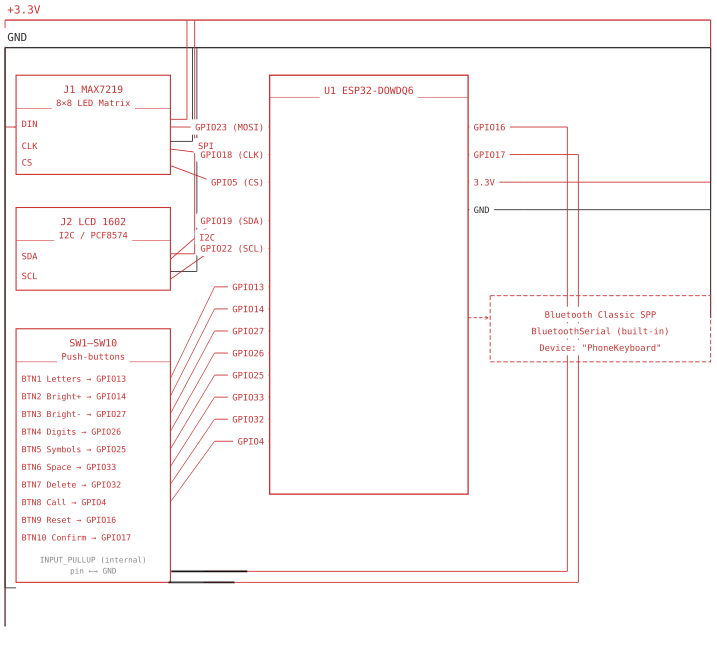The height and width of the screenshot is (647, 717).
Task: Select BTN3 Bright- → GPIO27 row
Action: pos(74,414)
